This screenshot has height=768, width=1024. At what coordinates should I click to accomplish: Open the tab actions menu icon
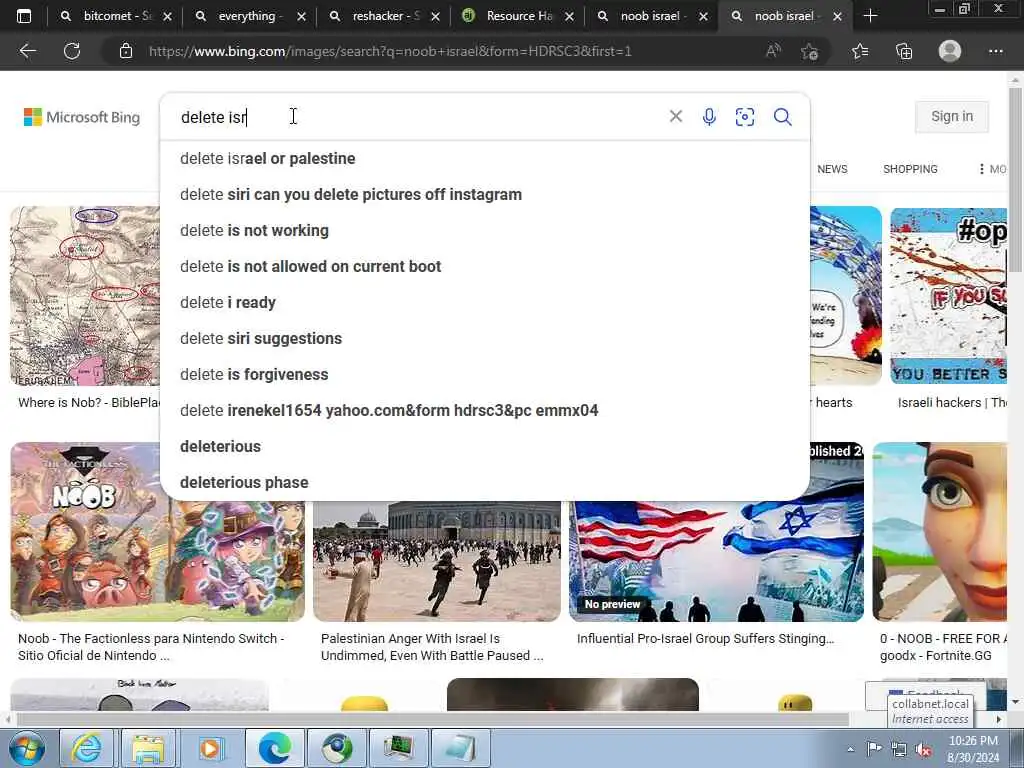pos(24,16)
